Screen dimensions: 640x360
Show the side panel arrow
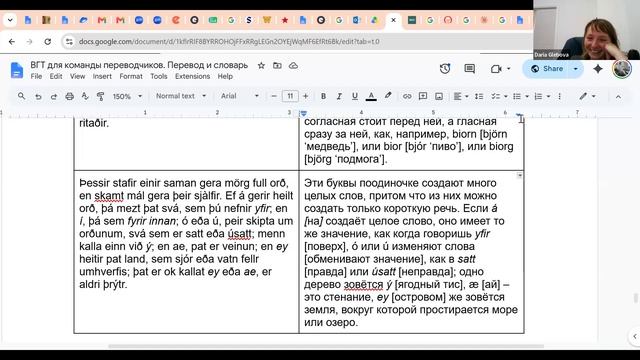(x=634, y=336)
